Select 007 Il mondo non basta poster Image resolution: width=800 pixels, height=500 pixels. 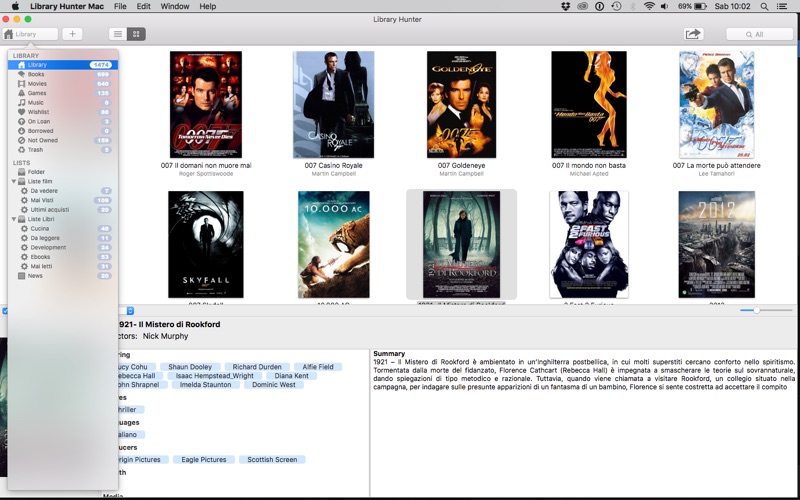589,105
